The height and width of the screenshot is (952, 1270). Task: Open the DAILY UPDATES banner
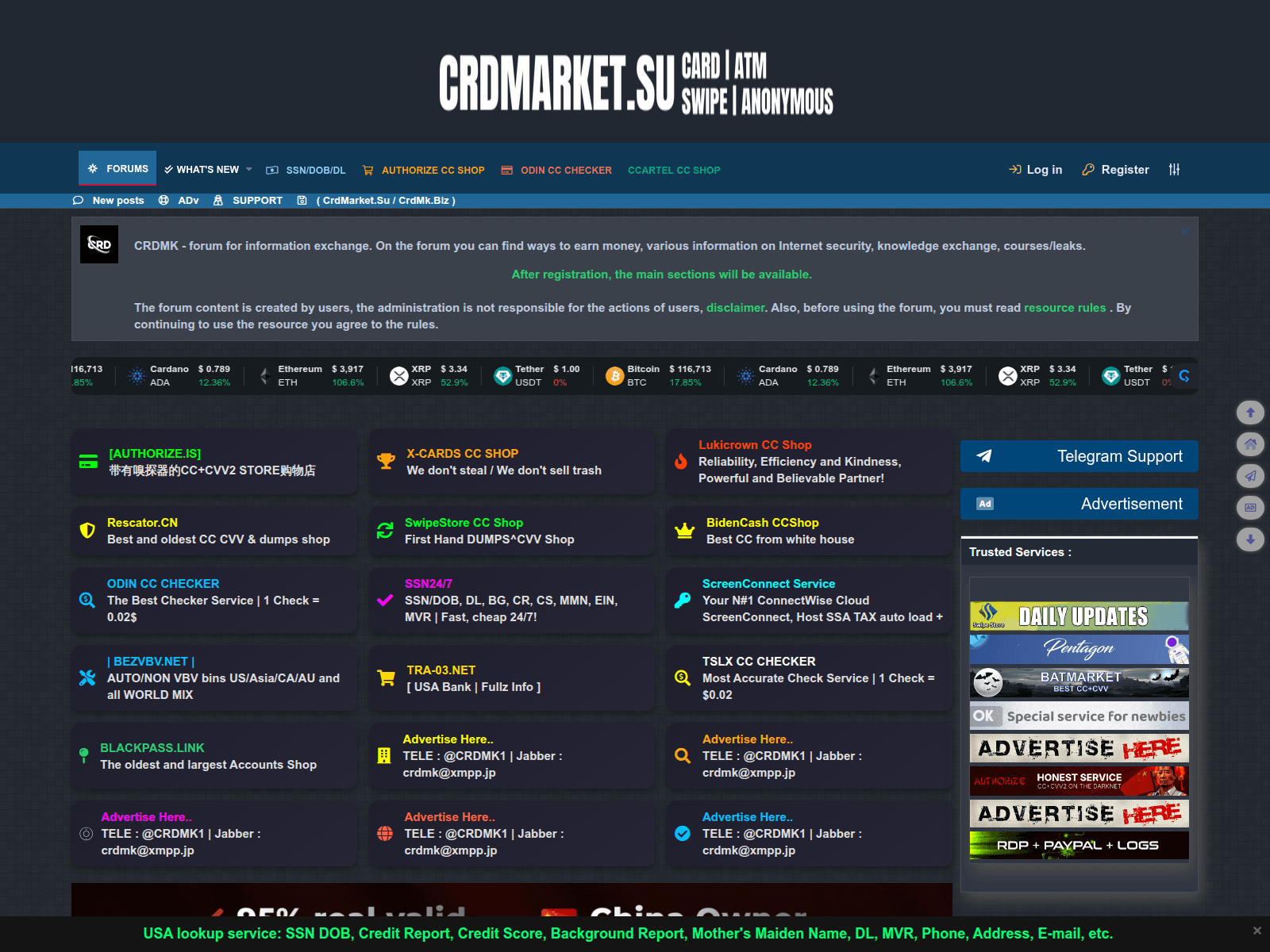pos(1079,616)
